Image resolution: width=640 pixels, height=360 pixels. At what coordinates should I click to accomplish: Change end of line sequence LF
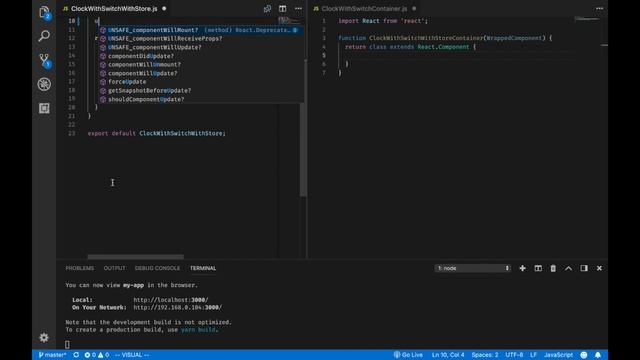click(533, 355)
